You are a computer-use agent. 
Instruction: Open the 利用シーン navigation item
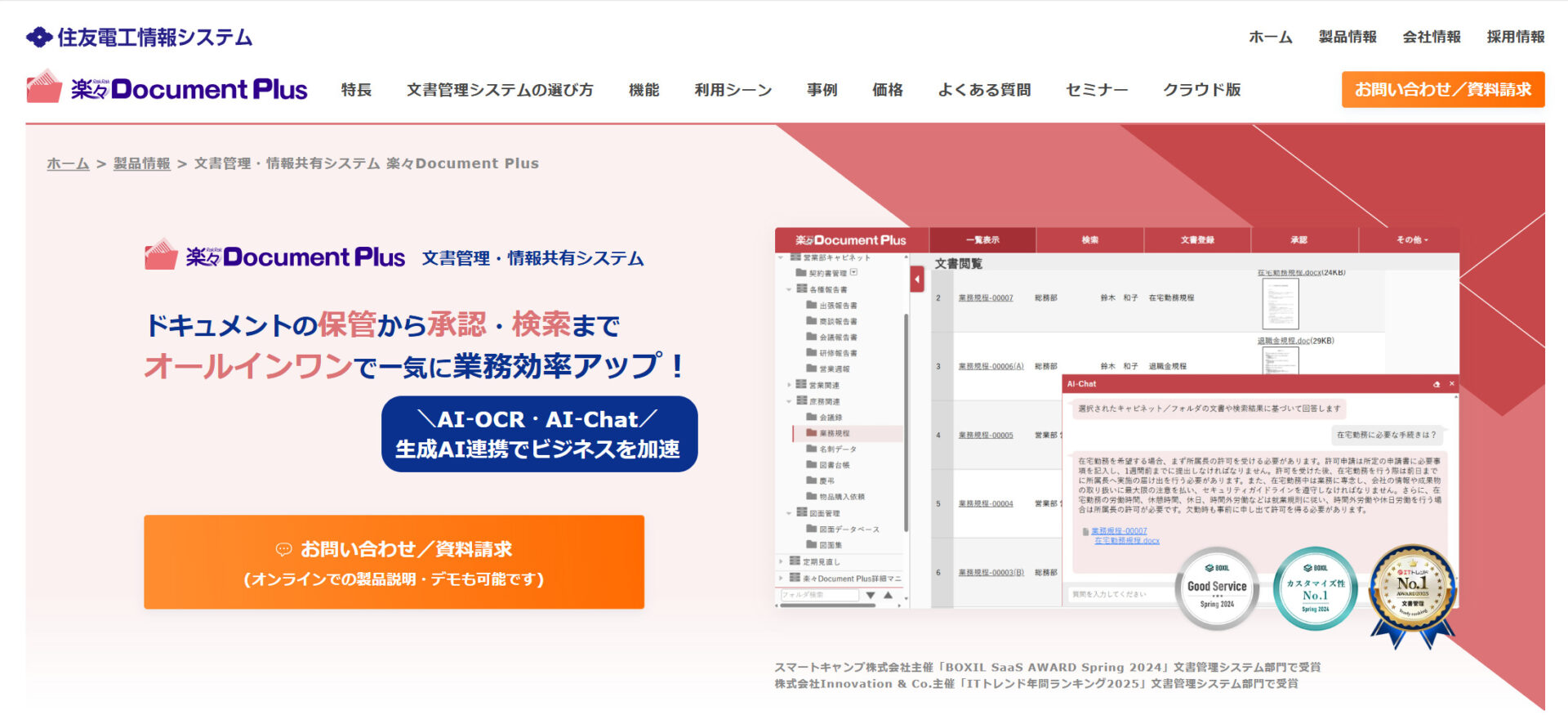733,90
